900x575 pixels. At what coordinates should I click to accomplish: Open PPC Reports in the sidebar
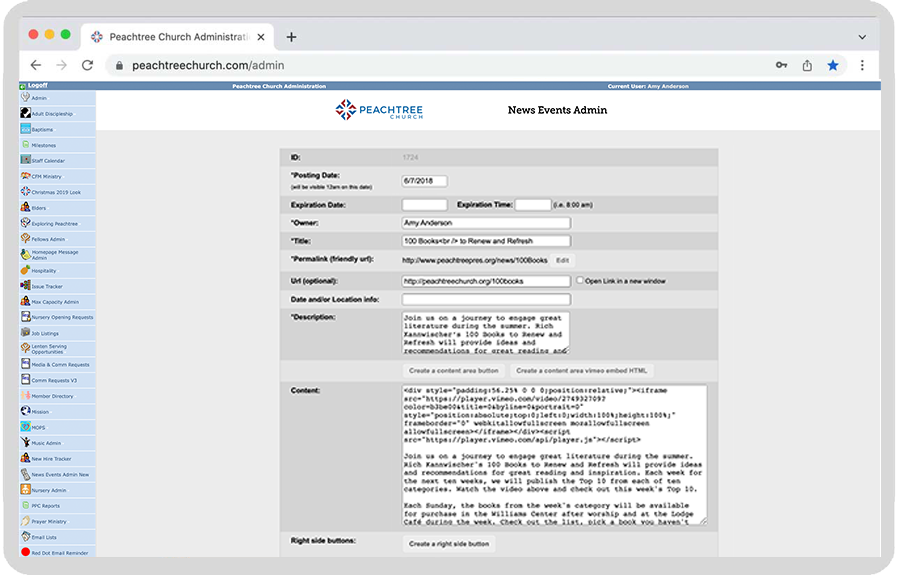click(x=45, y=506)
